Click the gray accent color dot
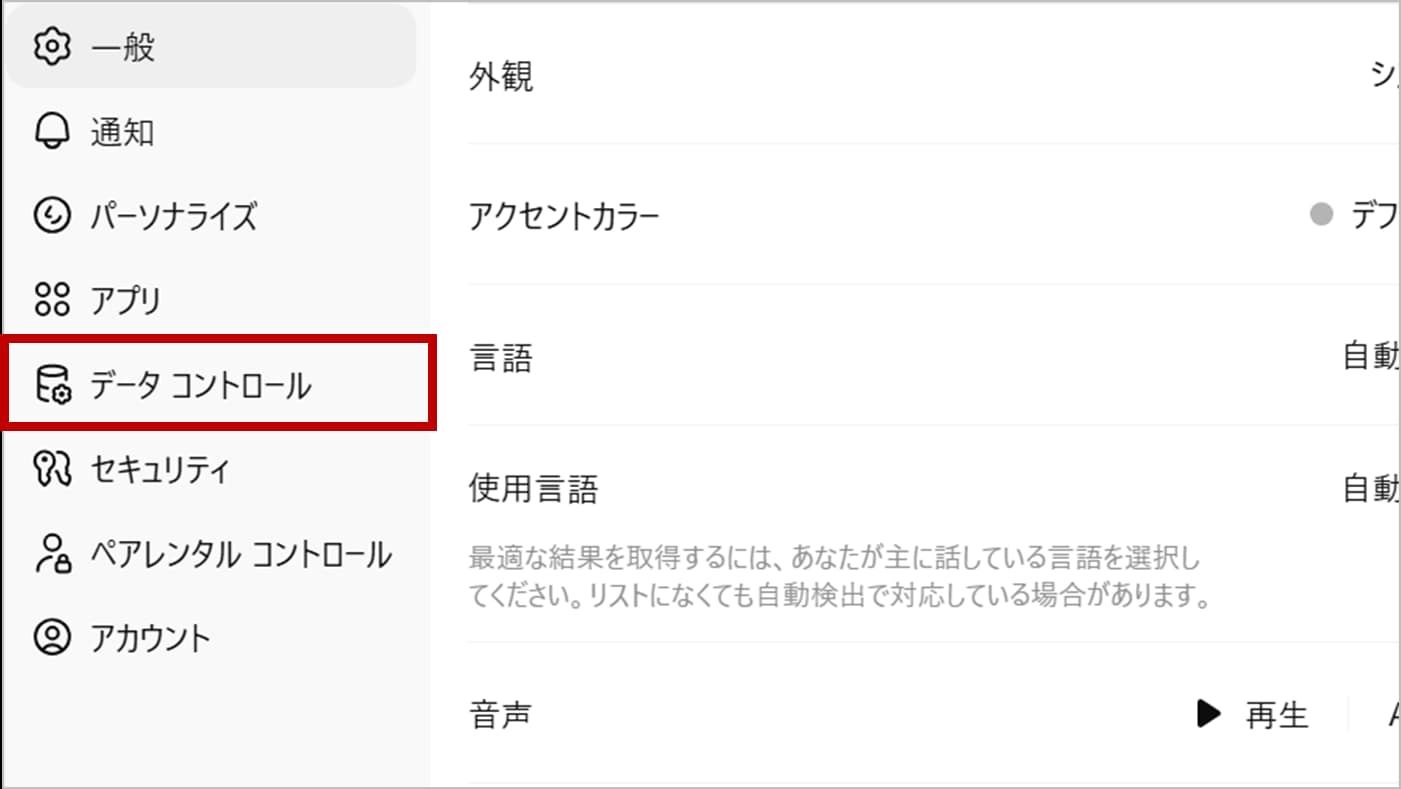The image size is (1401, 789). click(1322, 215)
